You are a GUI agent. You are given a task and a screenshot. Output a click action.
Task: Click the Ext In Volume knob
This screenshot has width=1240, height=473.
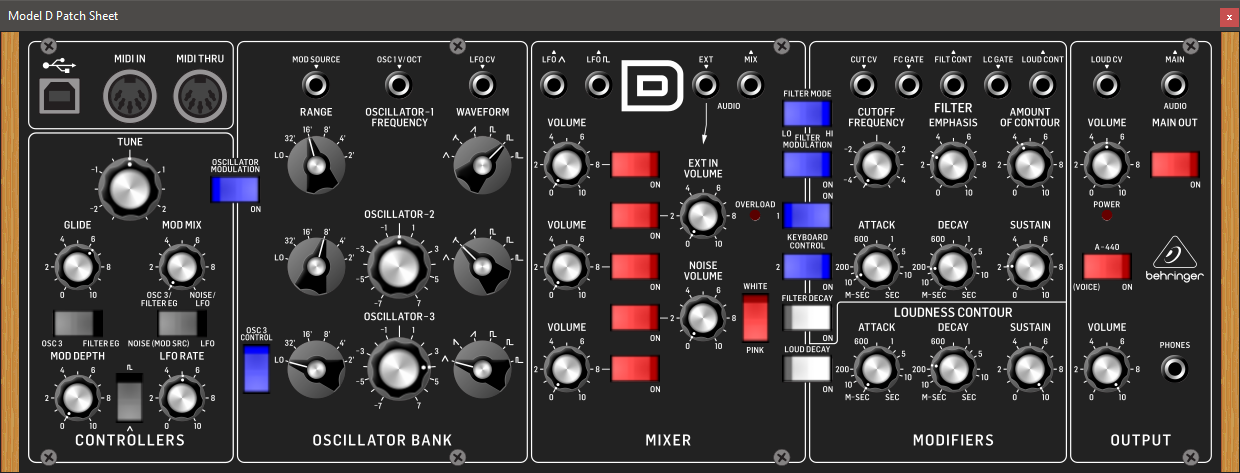705,215
